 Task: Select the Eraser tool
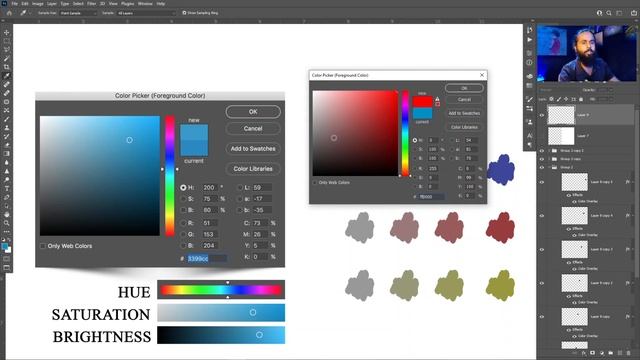7,145
